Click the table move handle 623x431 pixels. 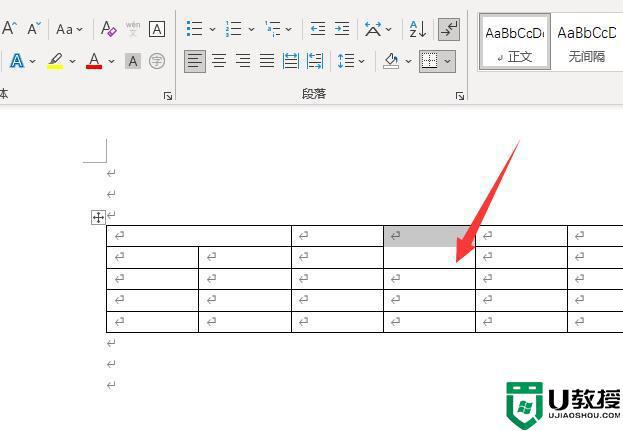point(98,217)
